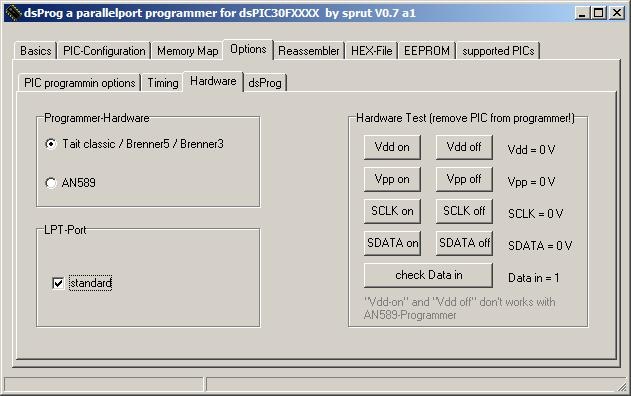Click the dsProg chip icon in title bar

tap(13, 13)
